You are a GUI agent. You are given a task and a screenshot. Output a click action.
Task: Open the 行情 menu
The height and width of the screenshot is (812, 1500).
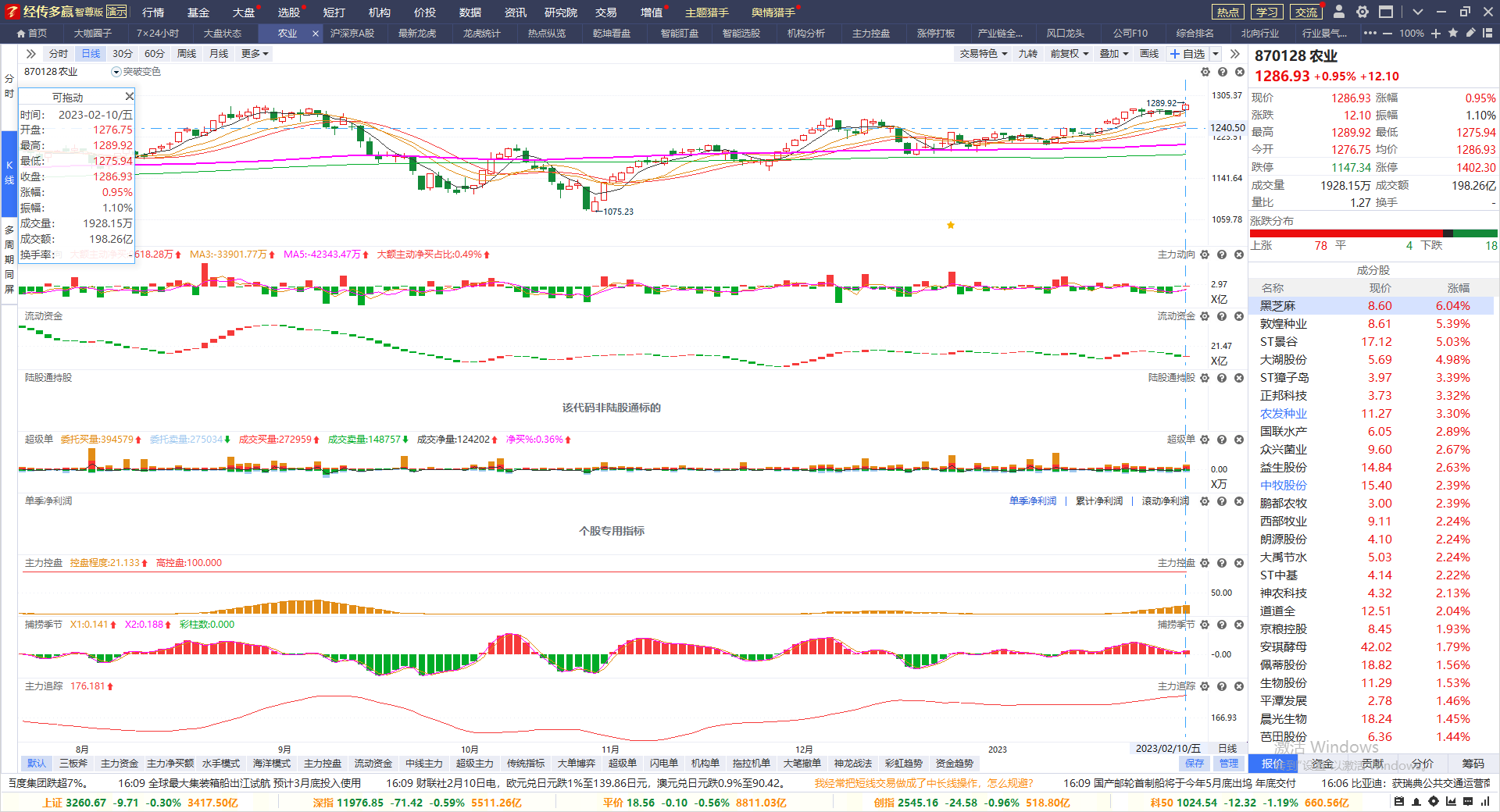[x=153, y=12]
